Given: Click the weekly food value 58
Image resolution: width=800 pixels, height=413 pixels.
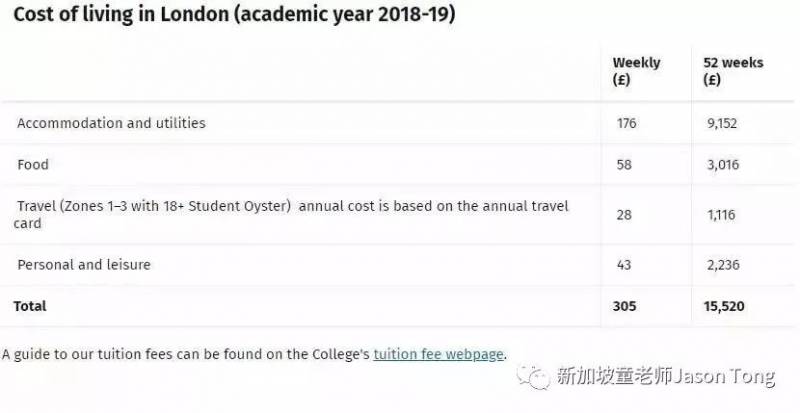Looking at the screenshot, I should pos(624,164).
